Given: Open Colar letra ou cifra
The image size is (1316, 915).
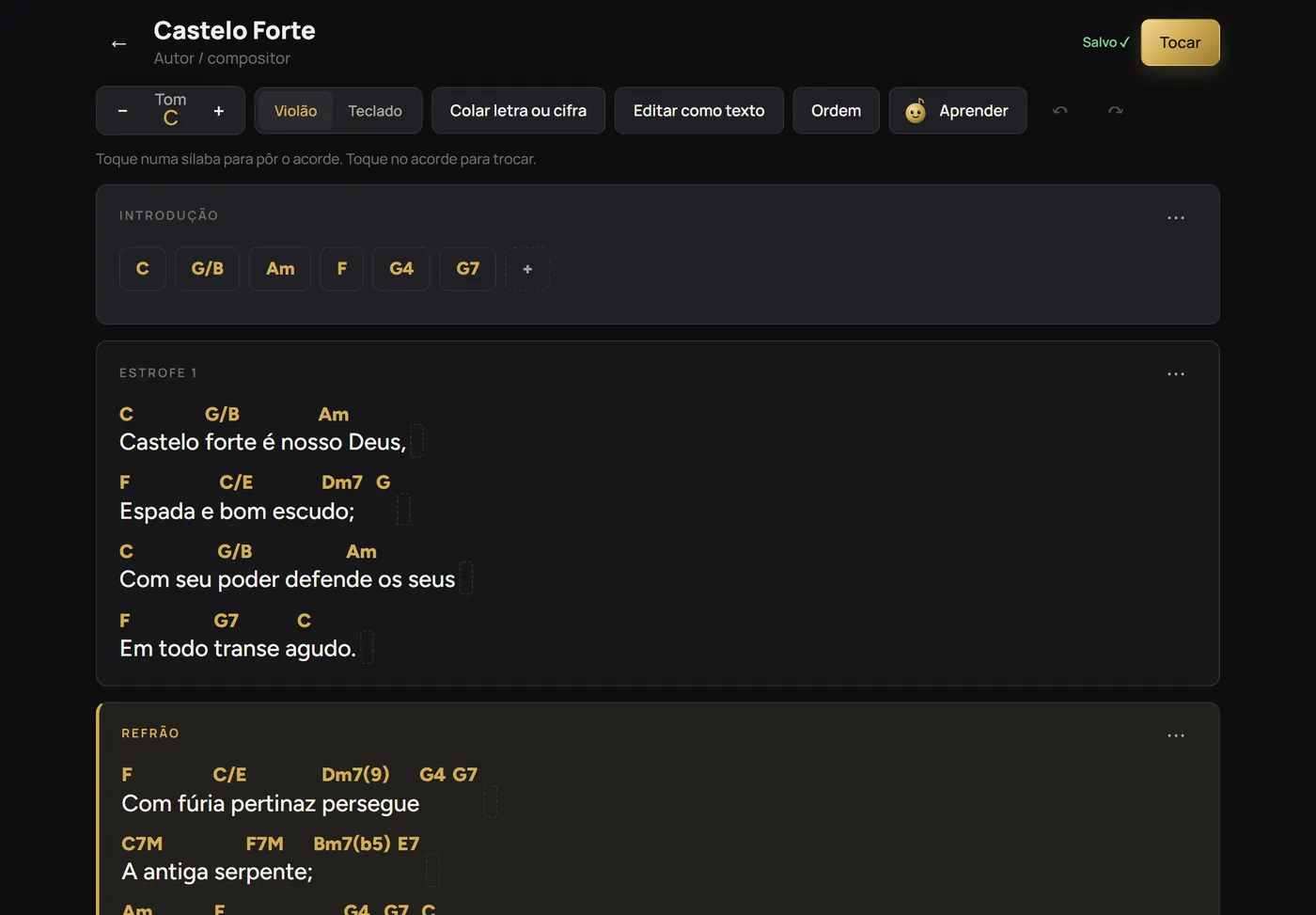Looking at the screenshot, I should coord(518,111).
